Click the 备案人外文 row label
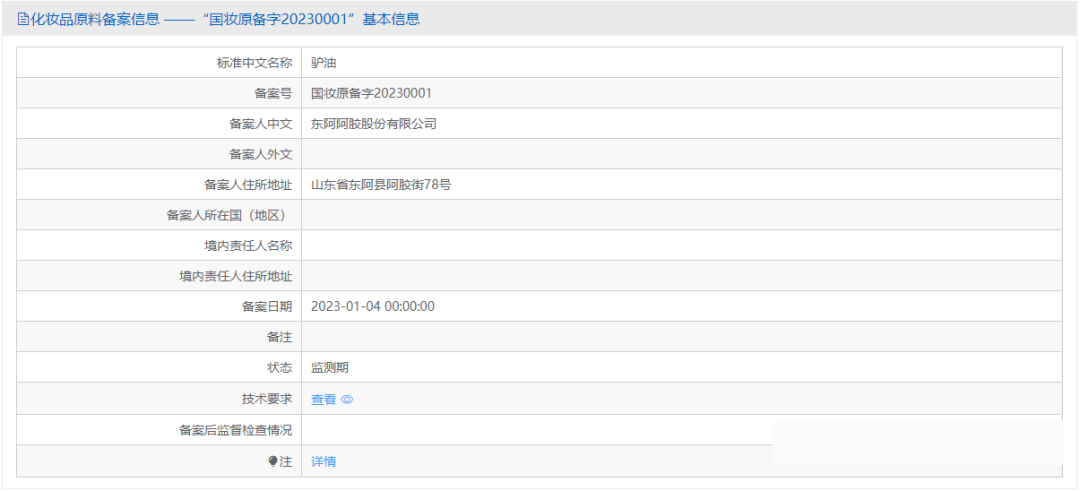 point(260,154)
